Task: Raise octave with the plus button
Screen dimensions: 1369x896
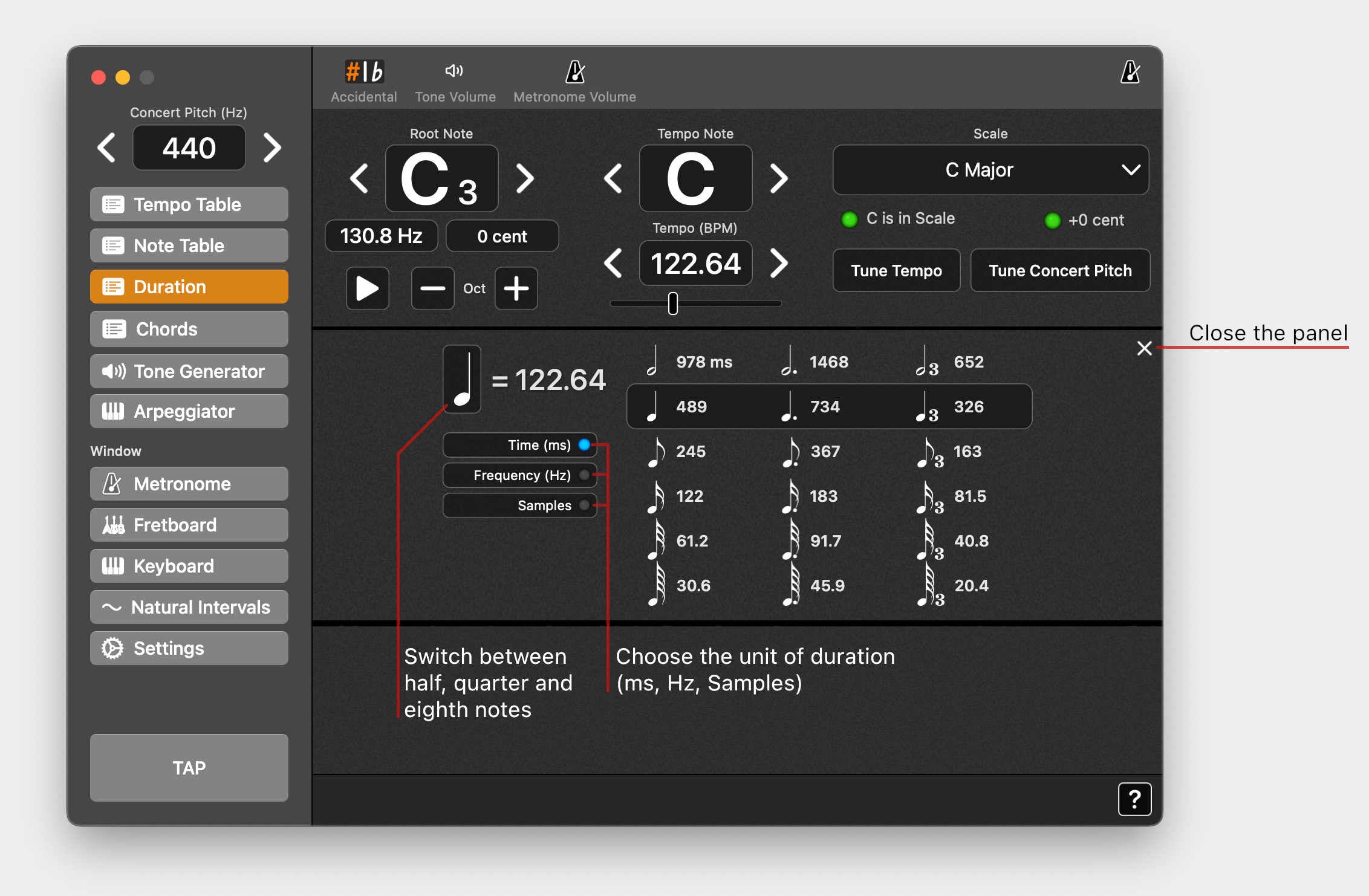Action: [x=516, y=288]
